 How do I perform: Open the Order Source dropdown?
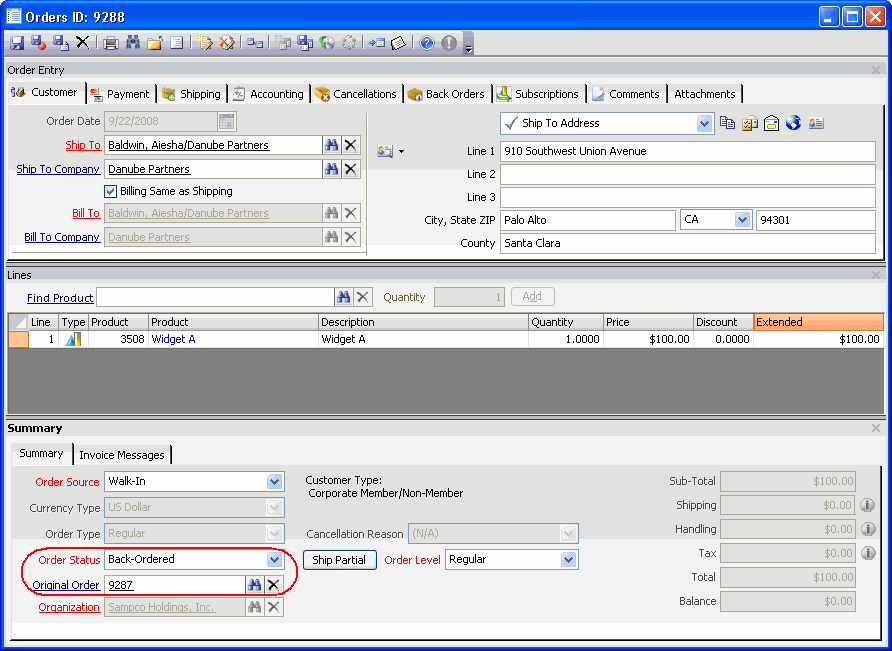pos(274,481)
